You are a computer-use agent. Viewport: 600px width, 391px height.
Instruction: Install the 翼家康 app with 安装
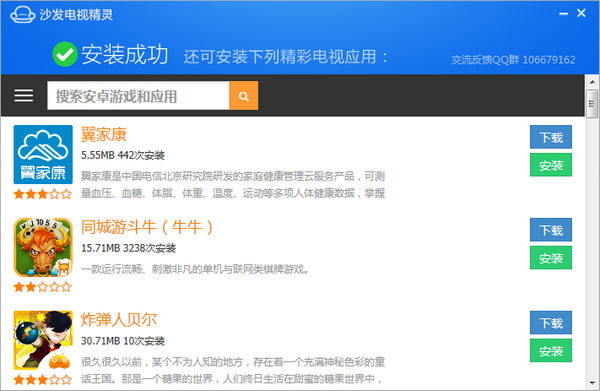[551, 165]
